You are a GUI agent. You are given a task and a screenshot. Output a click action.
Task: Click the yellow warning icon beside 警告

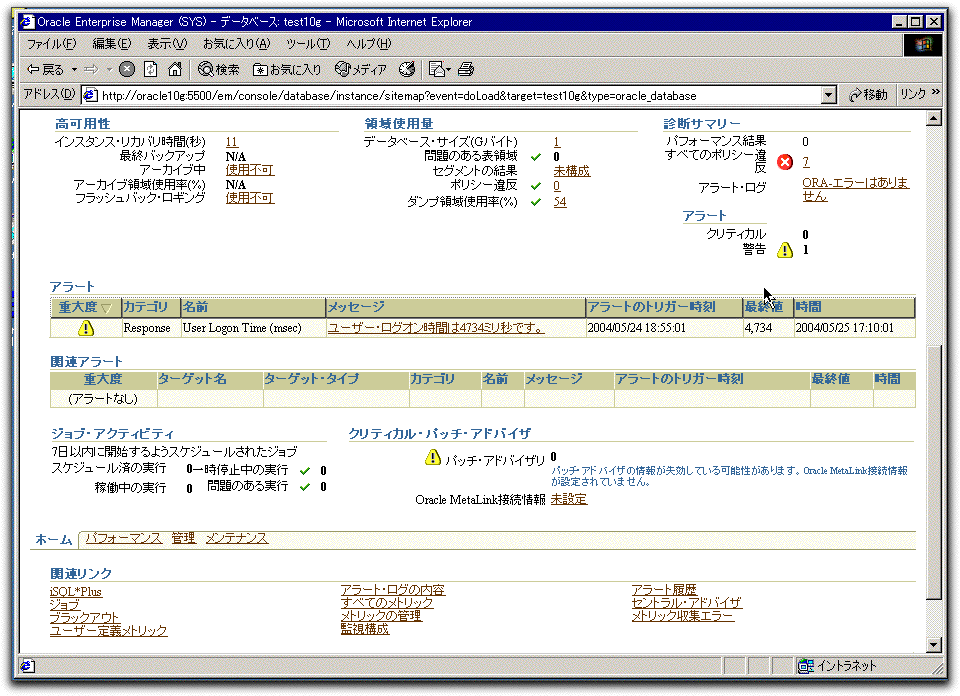point(785,250)
